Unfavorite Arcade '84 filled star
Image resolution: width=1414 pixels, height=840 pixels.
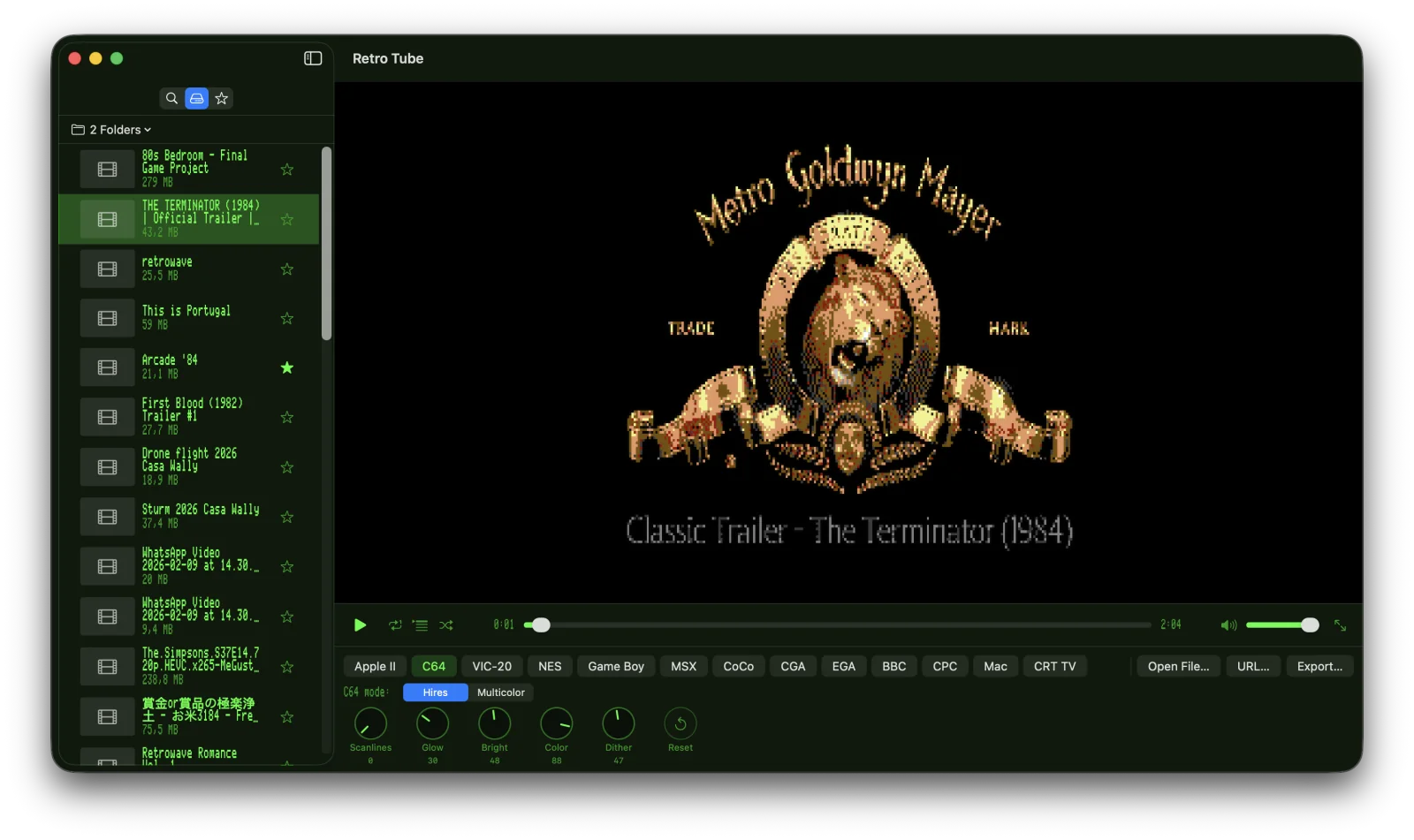point(287,367)
